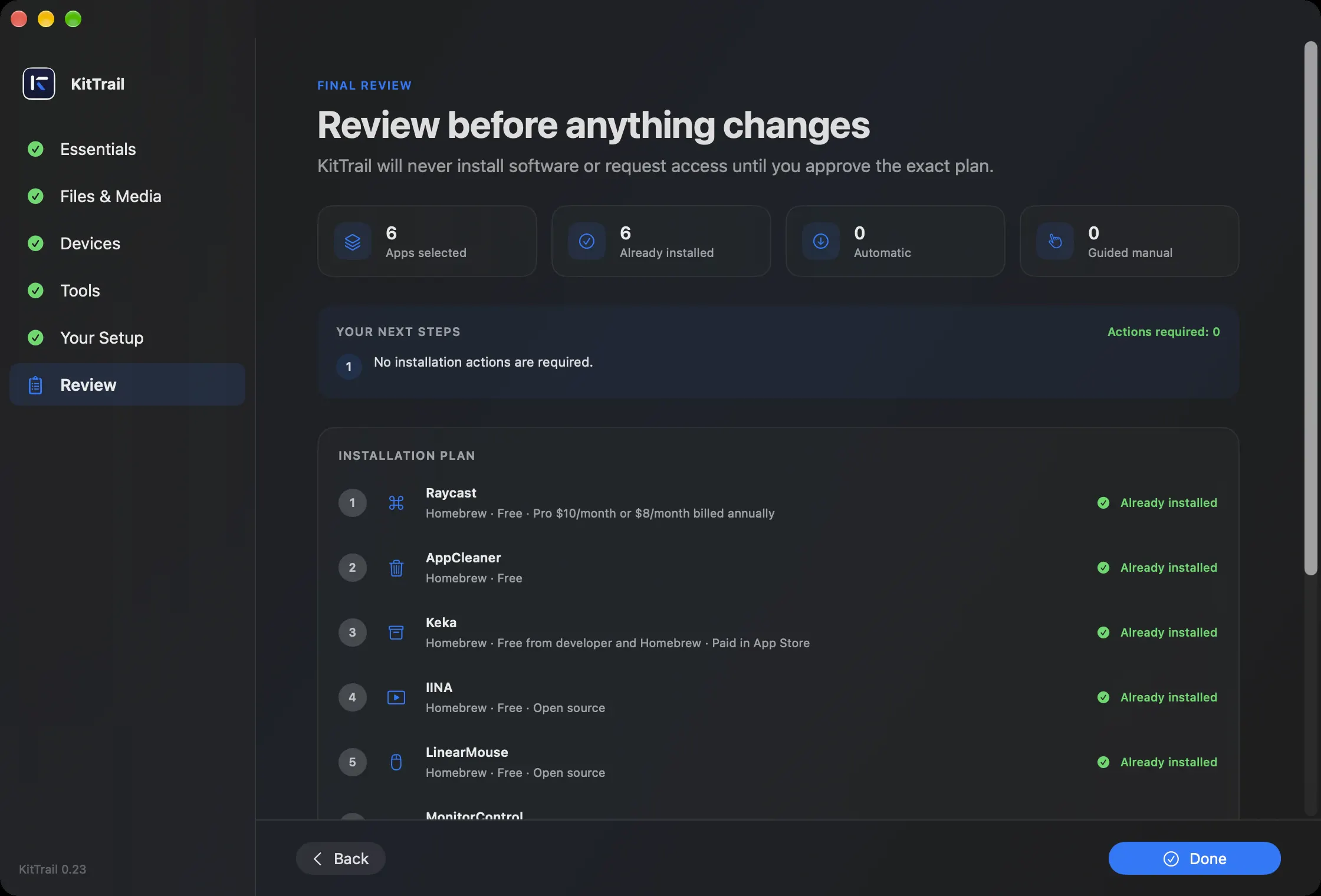Click the green checkmark beside Your Setup
The height and width of the screenshot is (896, 1321).
pos(35,338)
